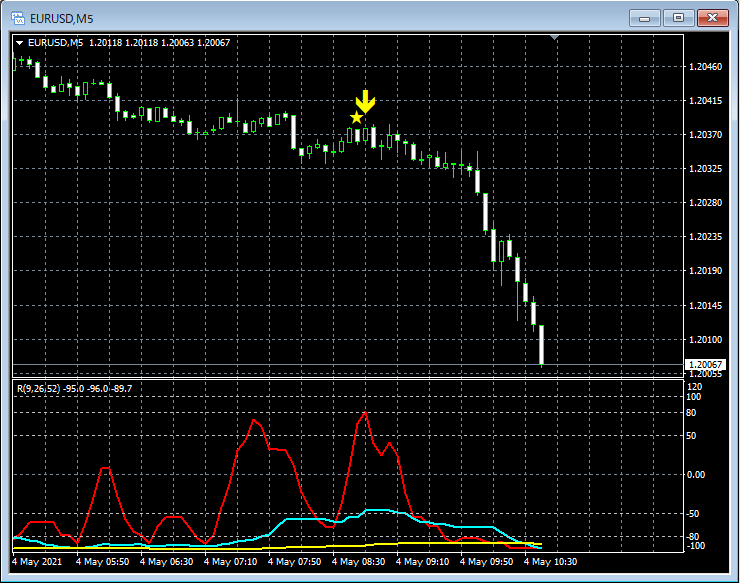Click the chart shift triangle marker at top
The height and width of the screenshot is (583, 741).
click(x=555, y=37)
